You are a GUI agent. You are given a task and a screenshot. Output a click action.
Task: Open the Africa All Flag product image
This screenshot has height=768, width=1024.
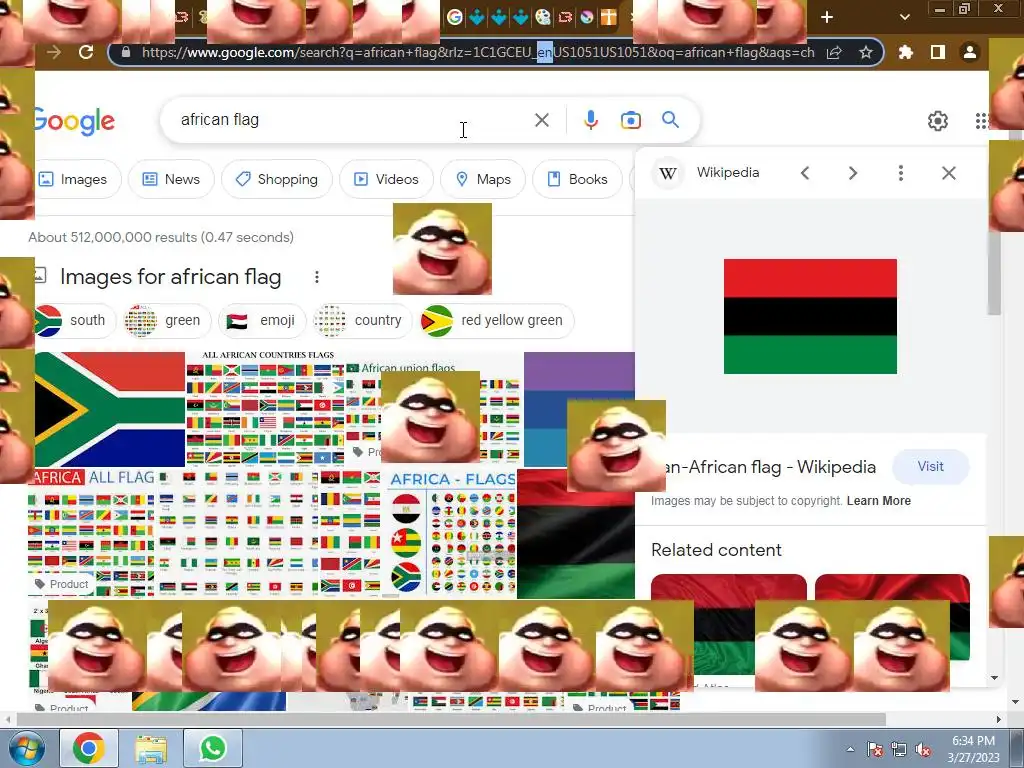pos(91,532)
